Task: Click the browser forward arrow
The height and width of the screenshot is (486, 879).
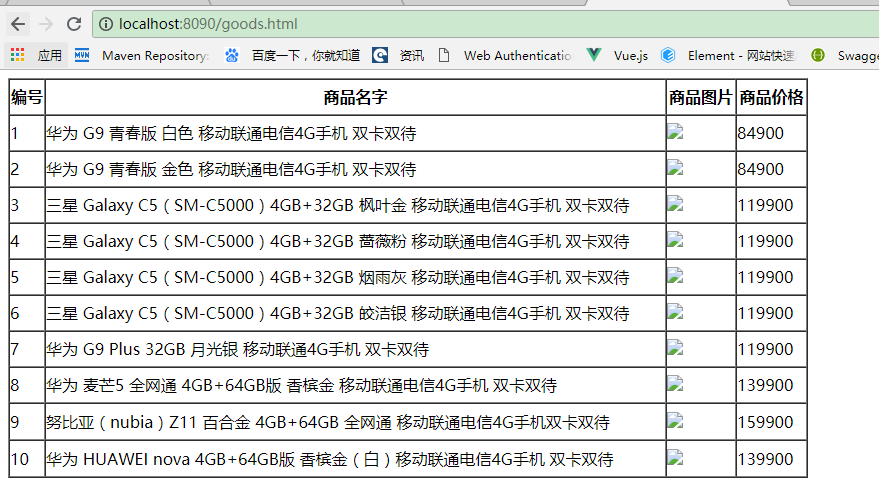Action: pyautogui.click(x=46, y=24)
